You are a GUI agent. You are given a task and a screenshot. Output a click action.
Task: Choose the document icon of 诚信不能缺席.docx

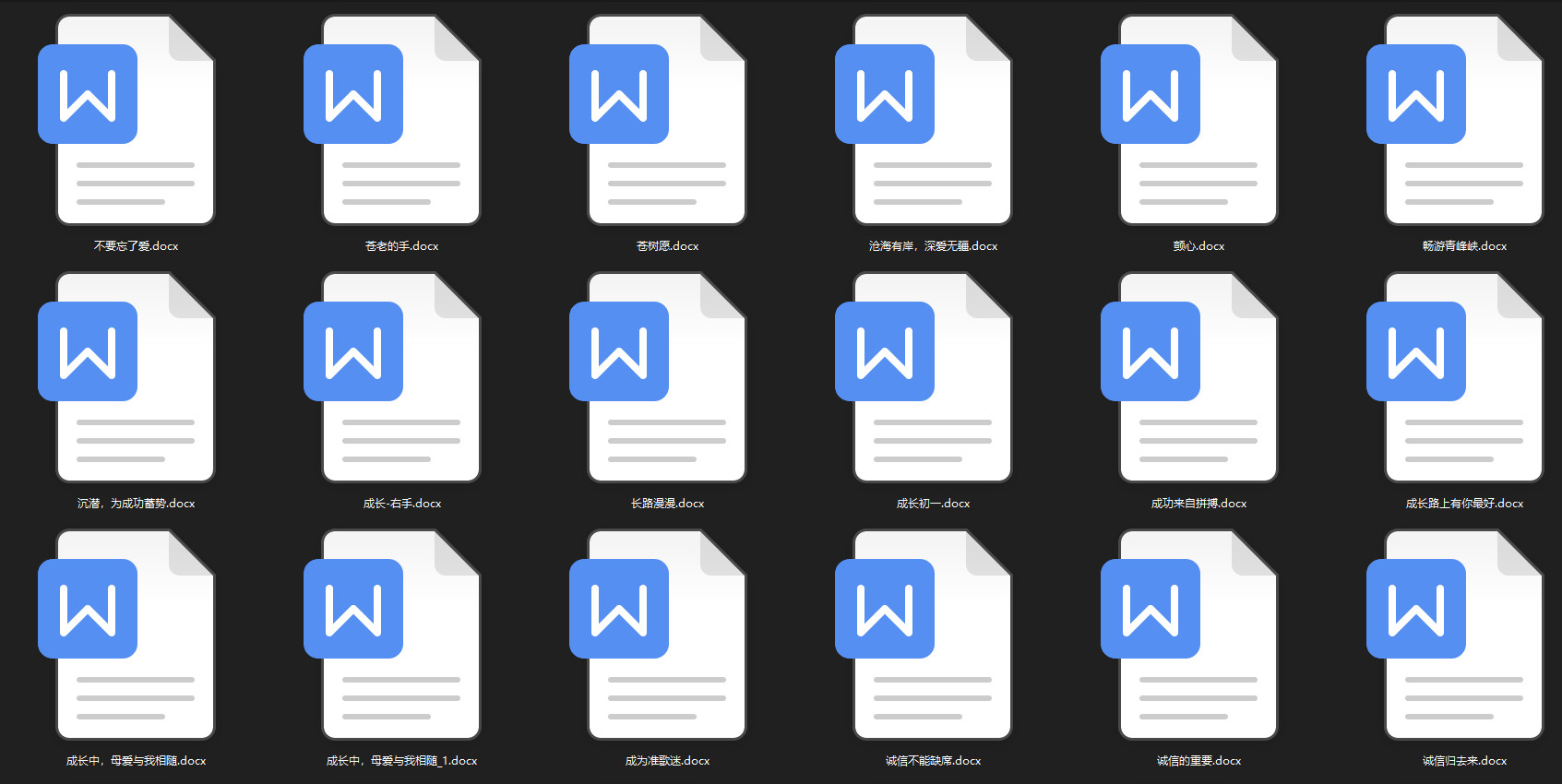click(x=924, y=635)
